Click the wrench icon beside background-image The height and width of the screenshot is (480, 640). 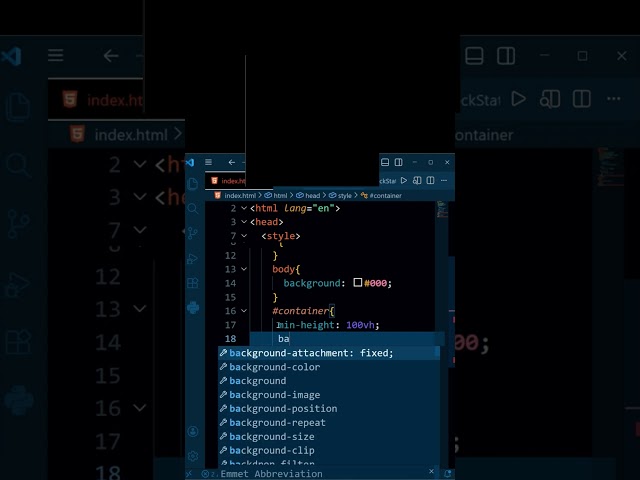[223, 394]
